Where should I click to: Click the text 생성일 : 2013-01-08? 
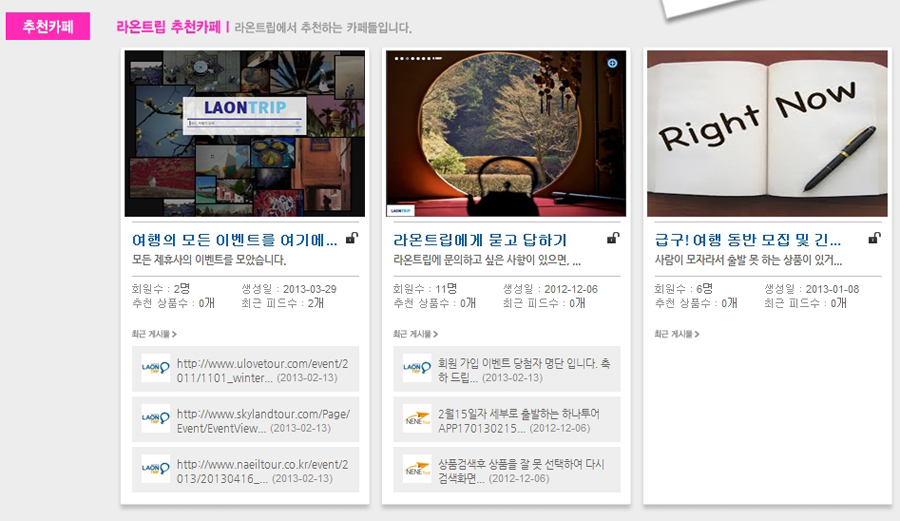coord(812,289)
